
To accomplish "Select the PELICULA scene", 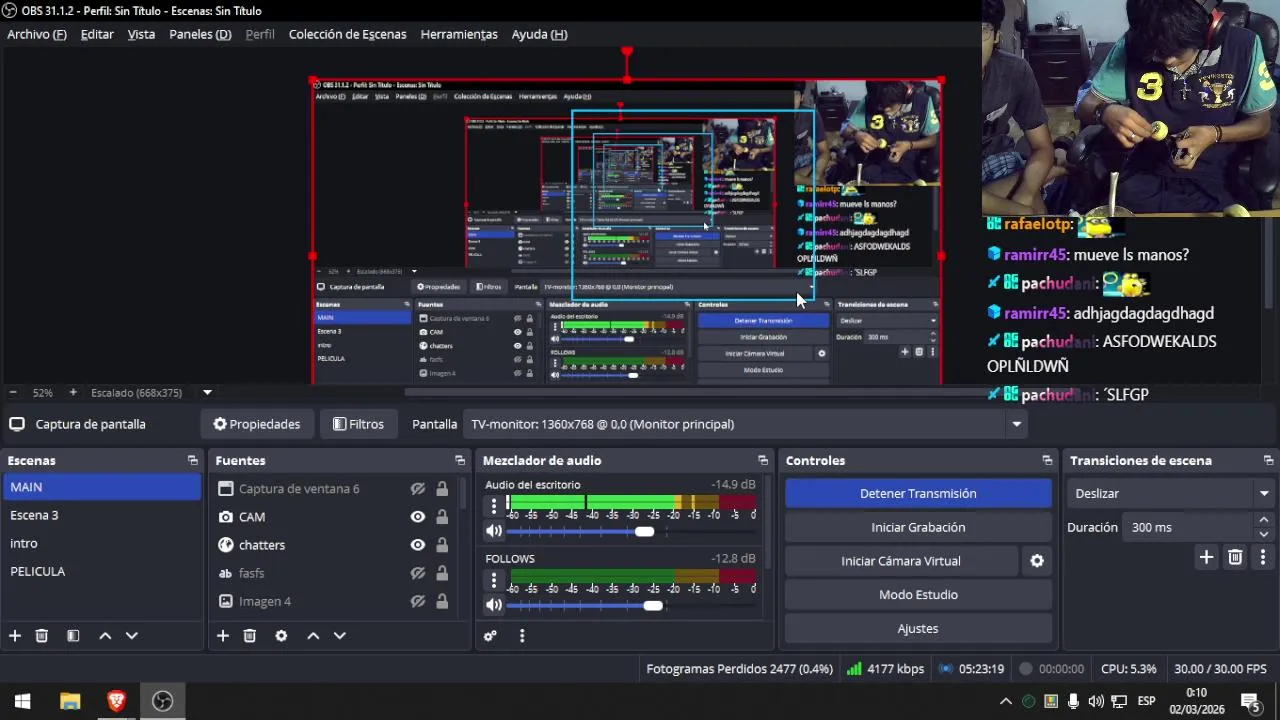I will [x=102, y=572].
